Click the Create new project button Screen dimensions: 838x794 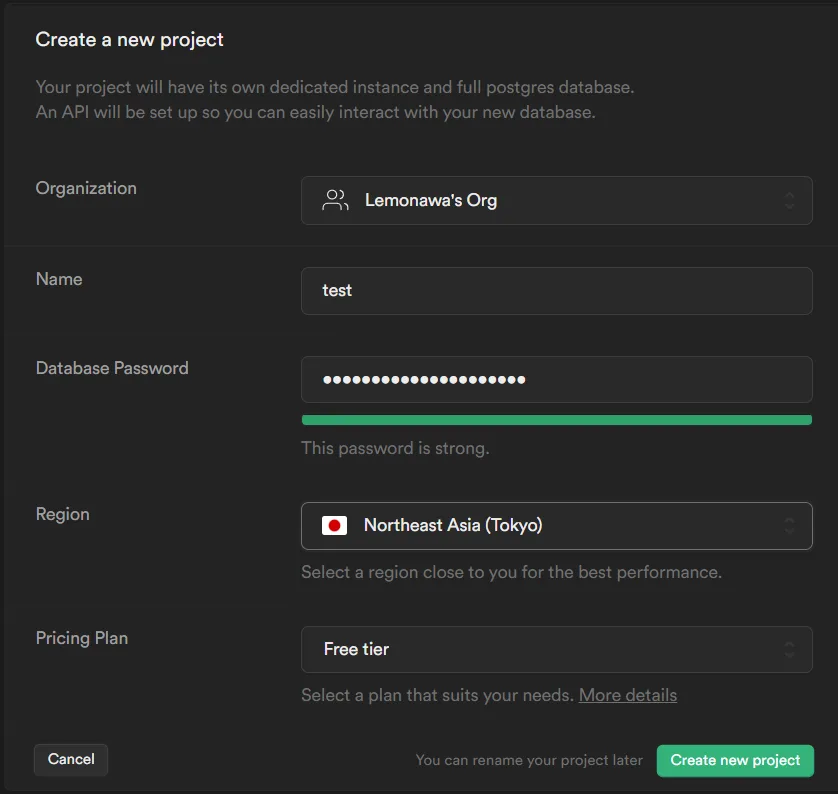[735, 760]
